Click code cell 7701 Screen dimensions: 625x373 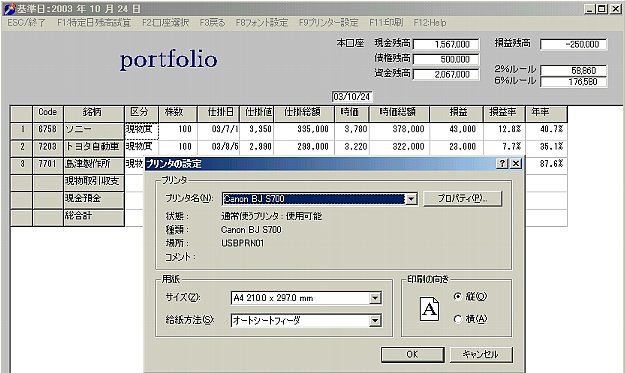pyautogui.click(x=48, y=165)
